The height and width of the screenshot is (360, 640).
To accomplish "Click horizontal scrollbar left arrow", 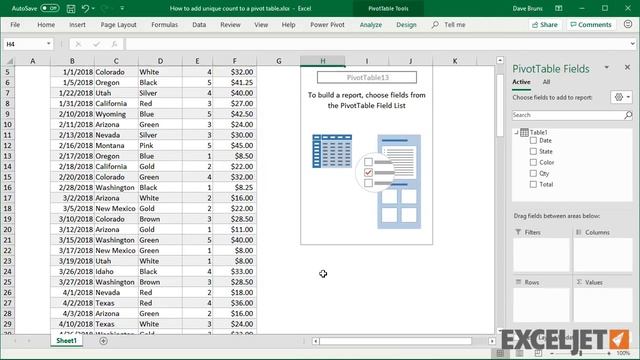I will tap(316, 341).
